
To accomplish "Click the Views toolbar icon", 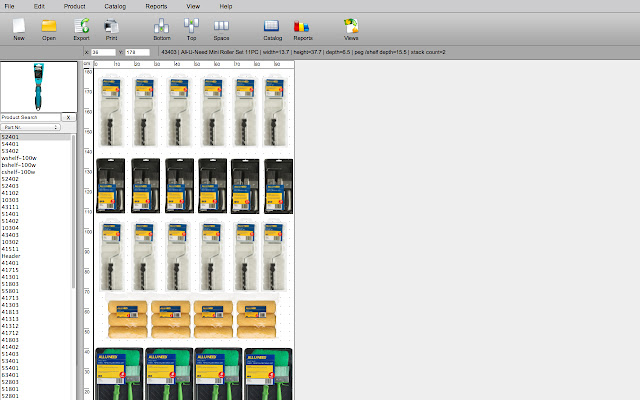I will pos(351,29).
